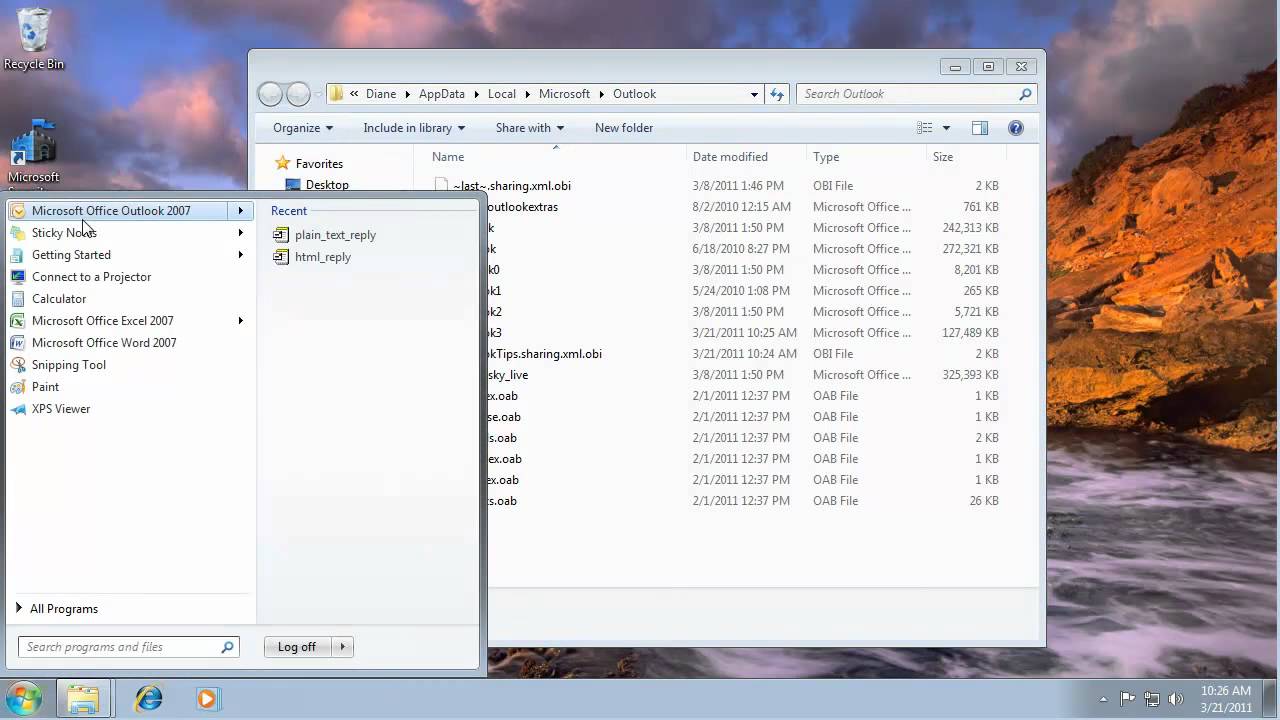Select Paint entry in Start menu
This screenshot has width=1280, height=720.
[x=128, y=387]
